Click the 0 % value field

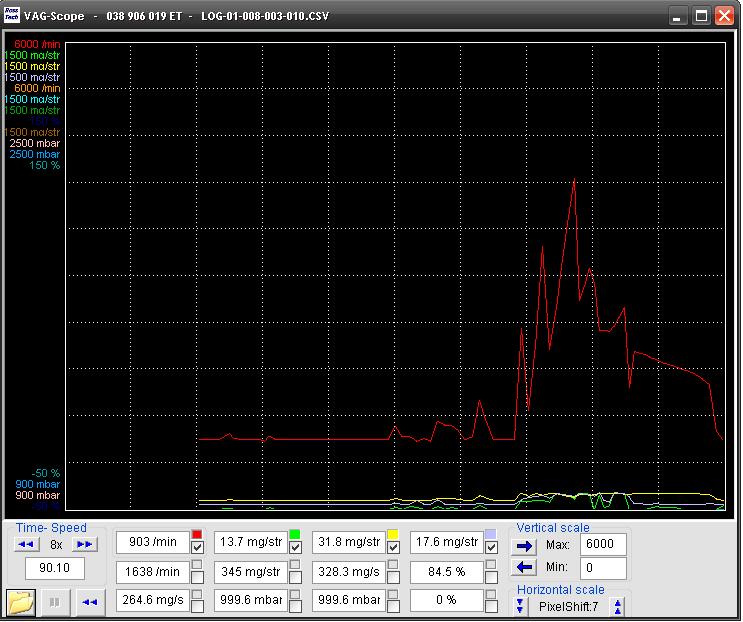click(447, 600)
